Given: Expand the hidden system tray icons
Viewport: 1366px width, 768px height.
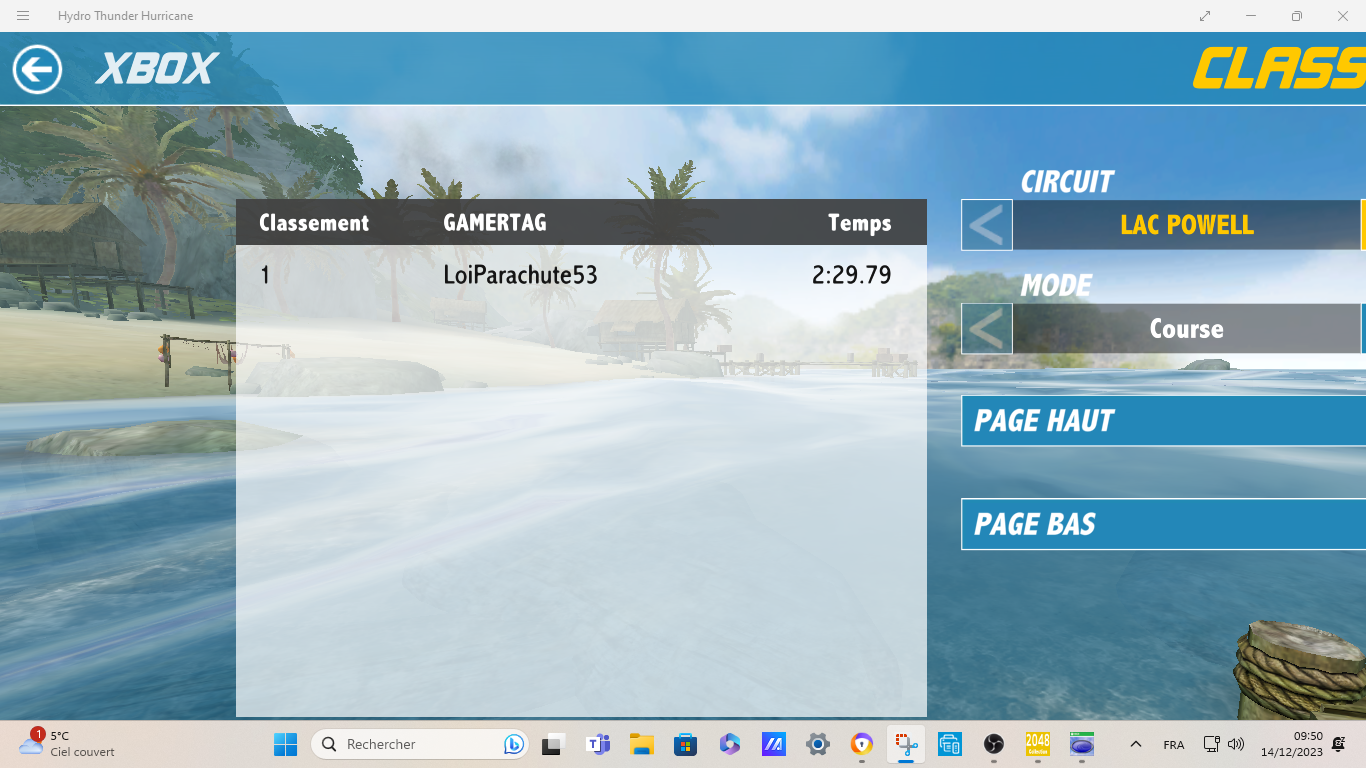Looking at the screenshot, I should pyautogui.click(x=1135, y=744).
